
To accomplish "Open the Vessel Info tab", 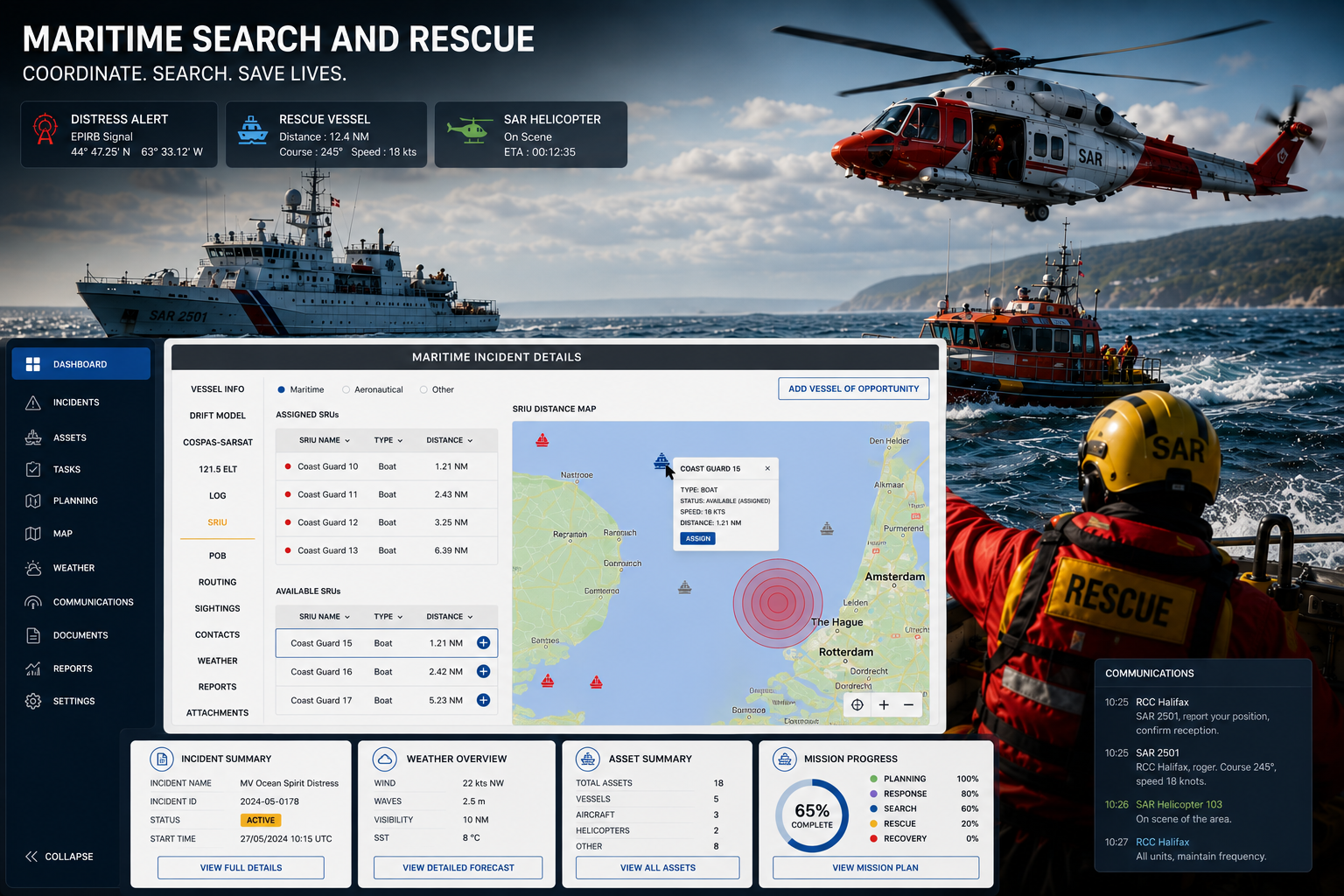I will 218,389.
